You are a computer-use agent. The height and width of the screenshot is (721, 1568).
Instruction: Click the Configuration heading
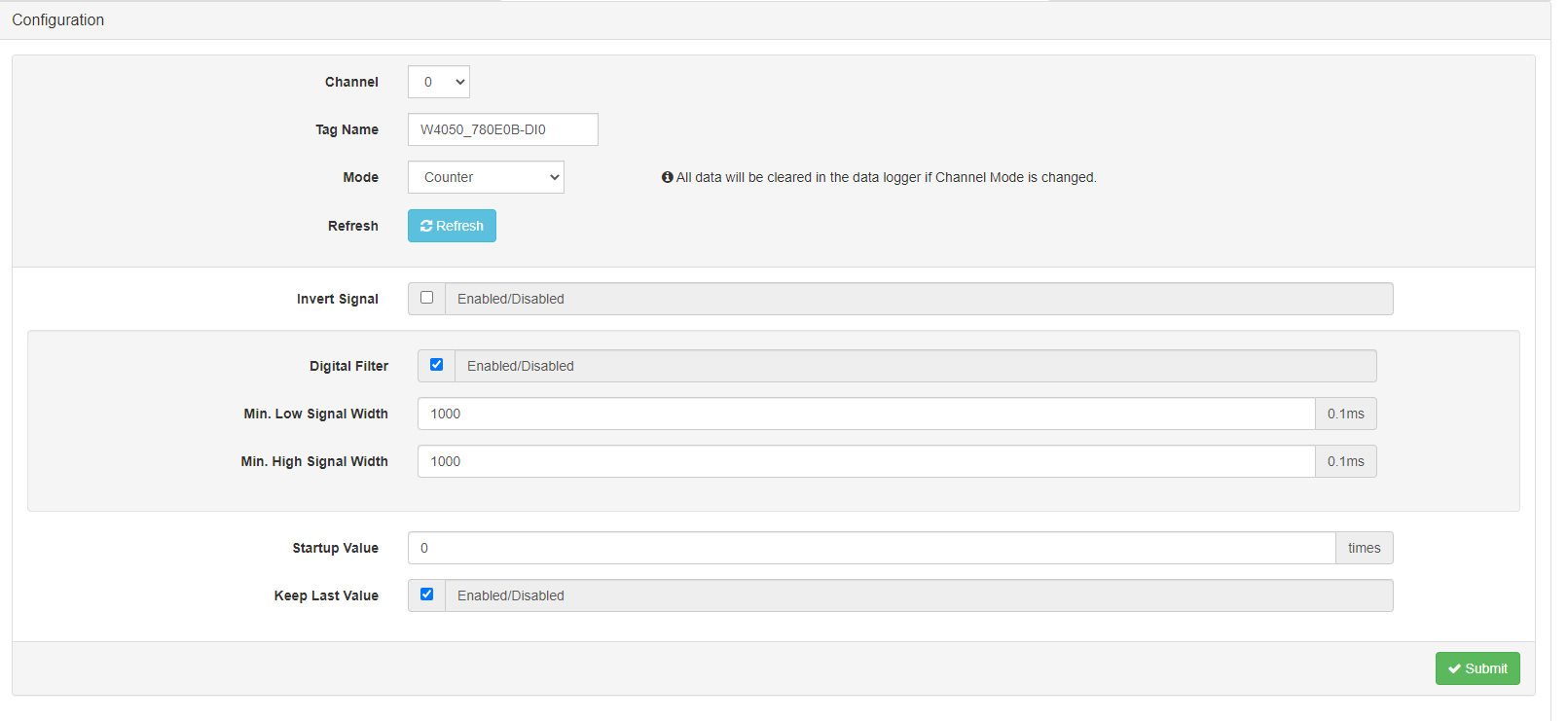(58, 19)
